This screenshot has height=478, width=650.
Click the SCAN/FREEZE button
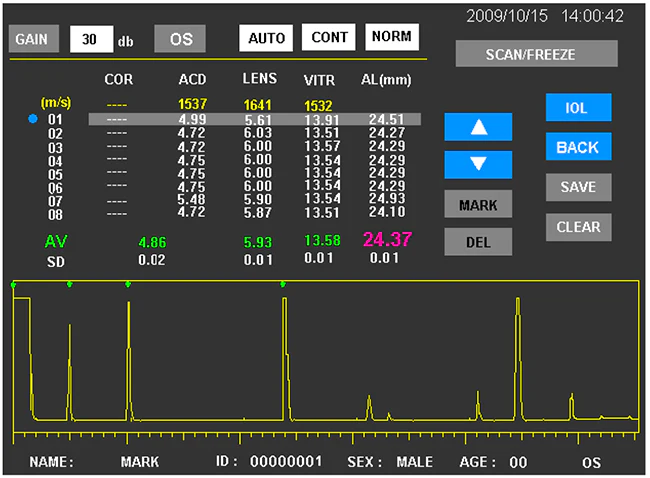536,54
